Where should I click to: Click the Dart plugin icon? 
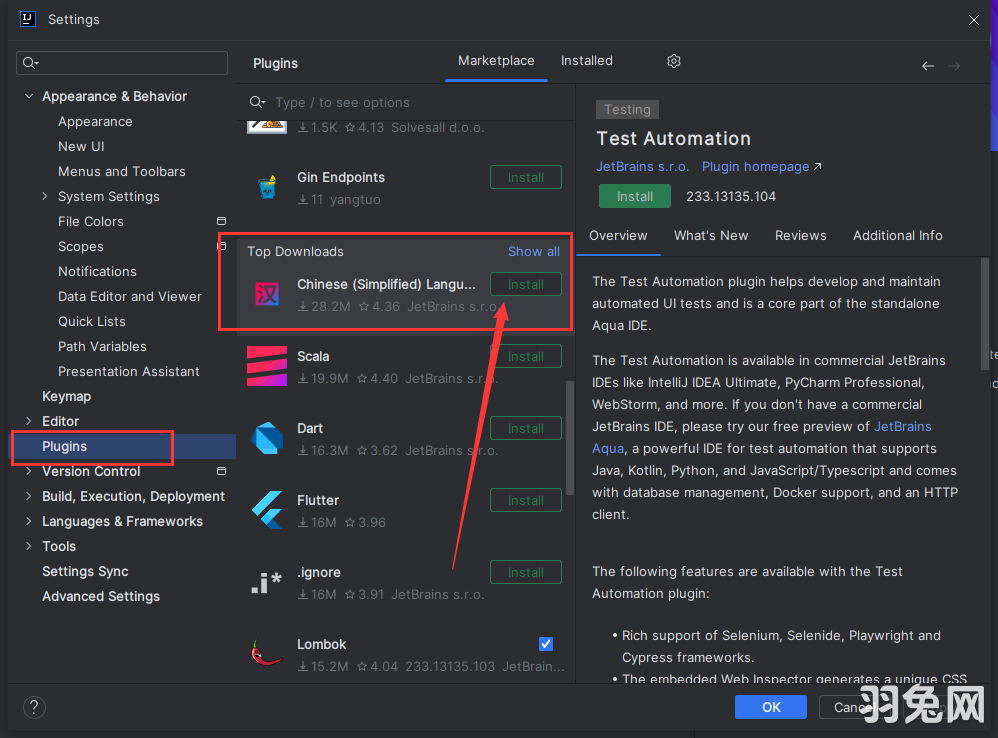click(x=267, y=438)
